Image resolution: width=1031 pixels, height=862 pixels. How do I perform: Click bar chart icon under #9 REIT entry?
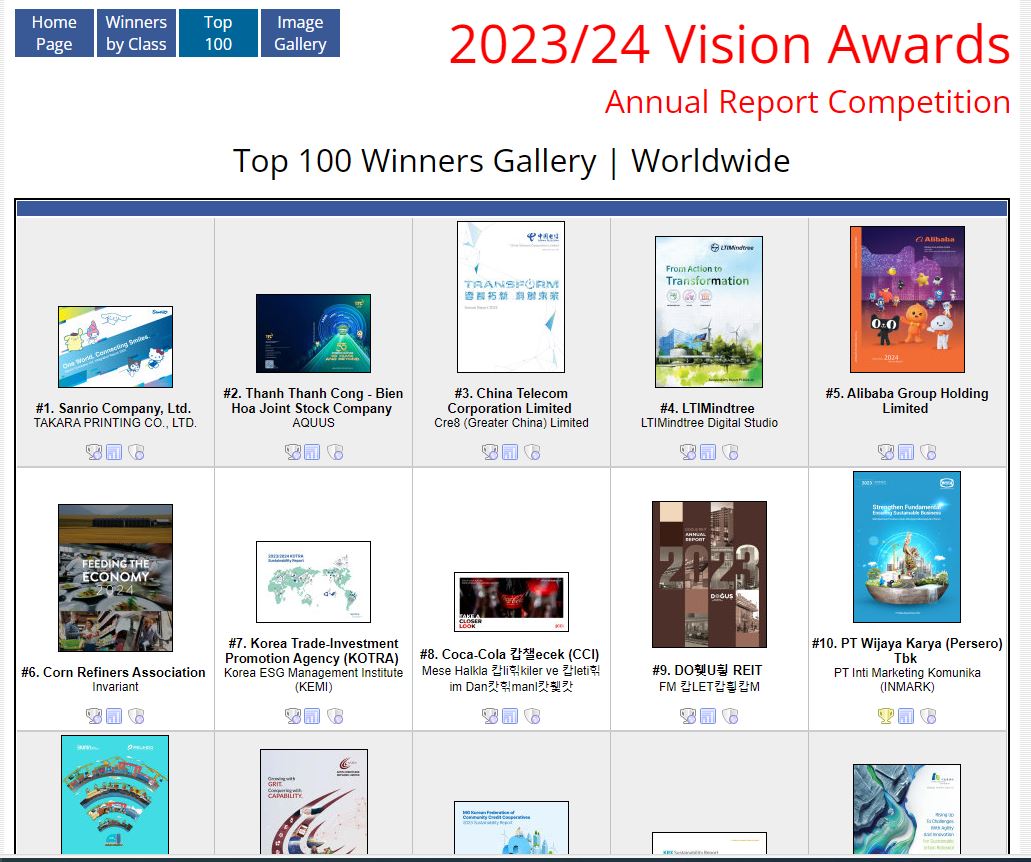tap(708, 715)
